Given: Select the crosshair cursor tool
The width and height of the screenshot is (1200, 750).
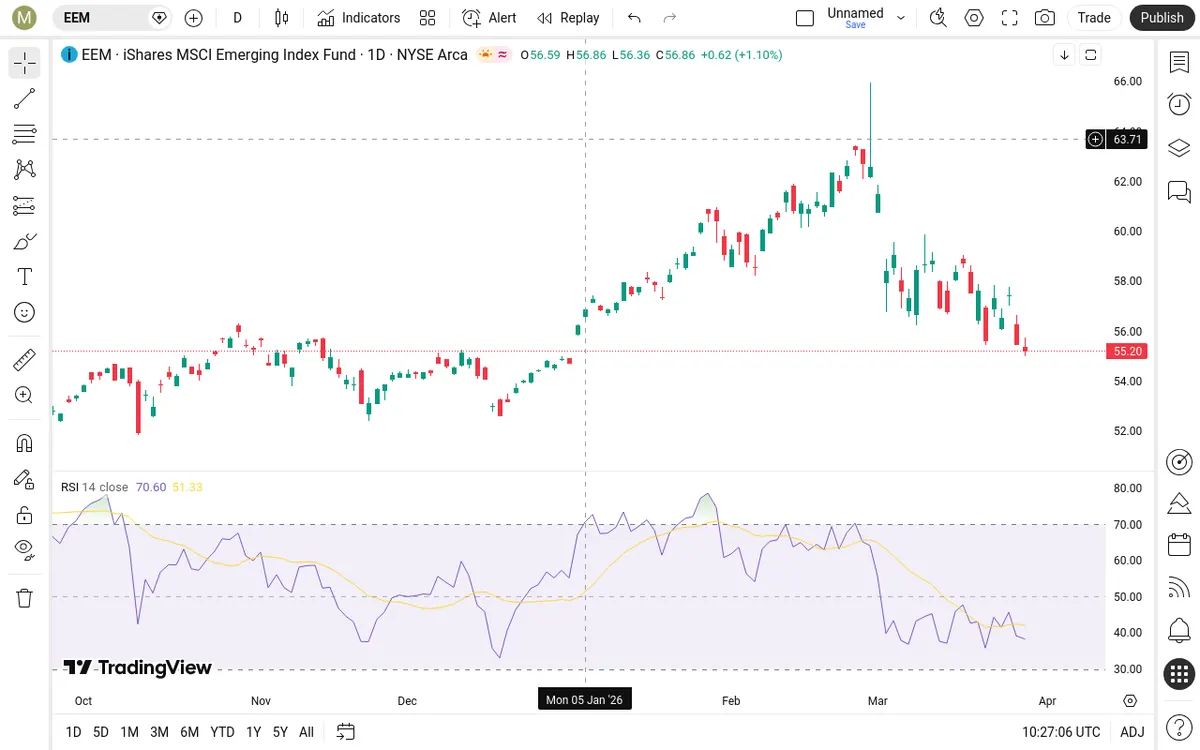Looking at the screenshot, I should coord(25,63).
